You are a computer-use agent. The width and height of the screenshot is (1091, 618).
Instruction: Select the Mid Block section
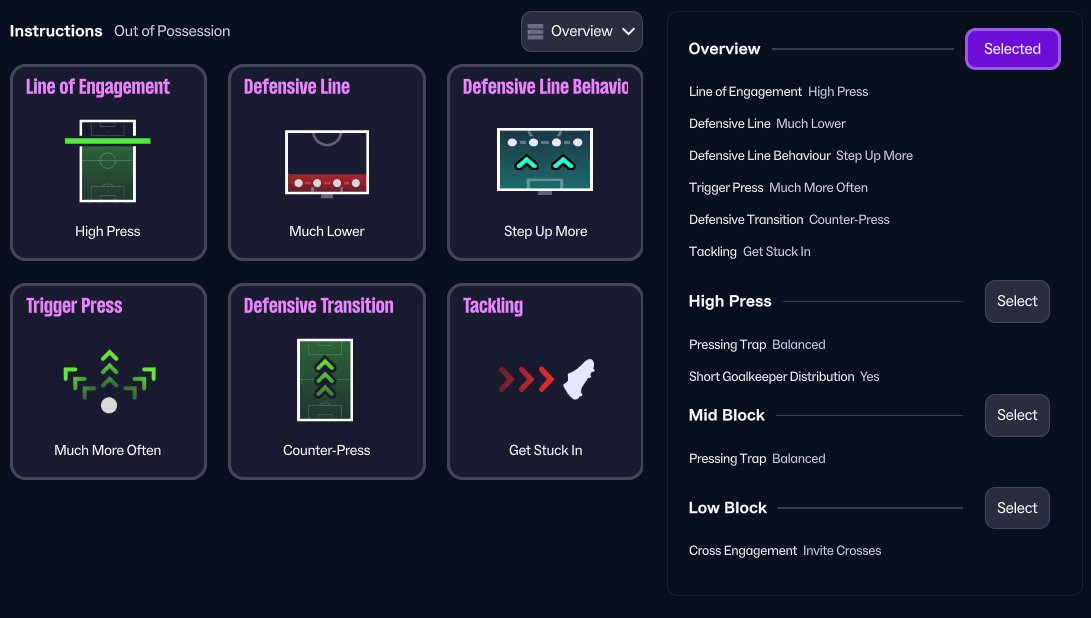point(1016,415)
